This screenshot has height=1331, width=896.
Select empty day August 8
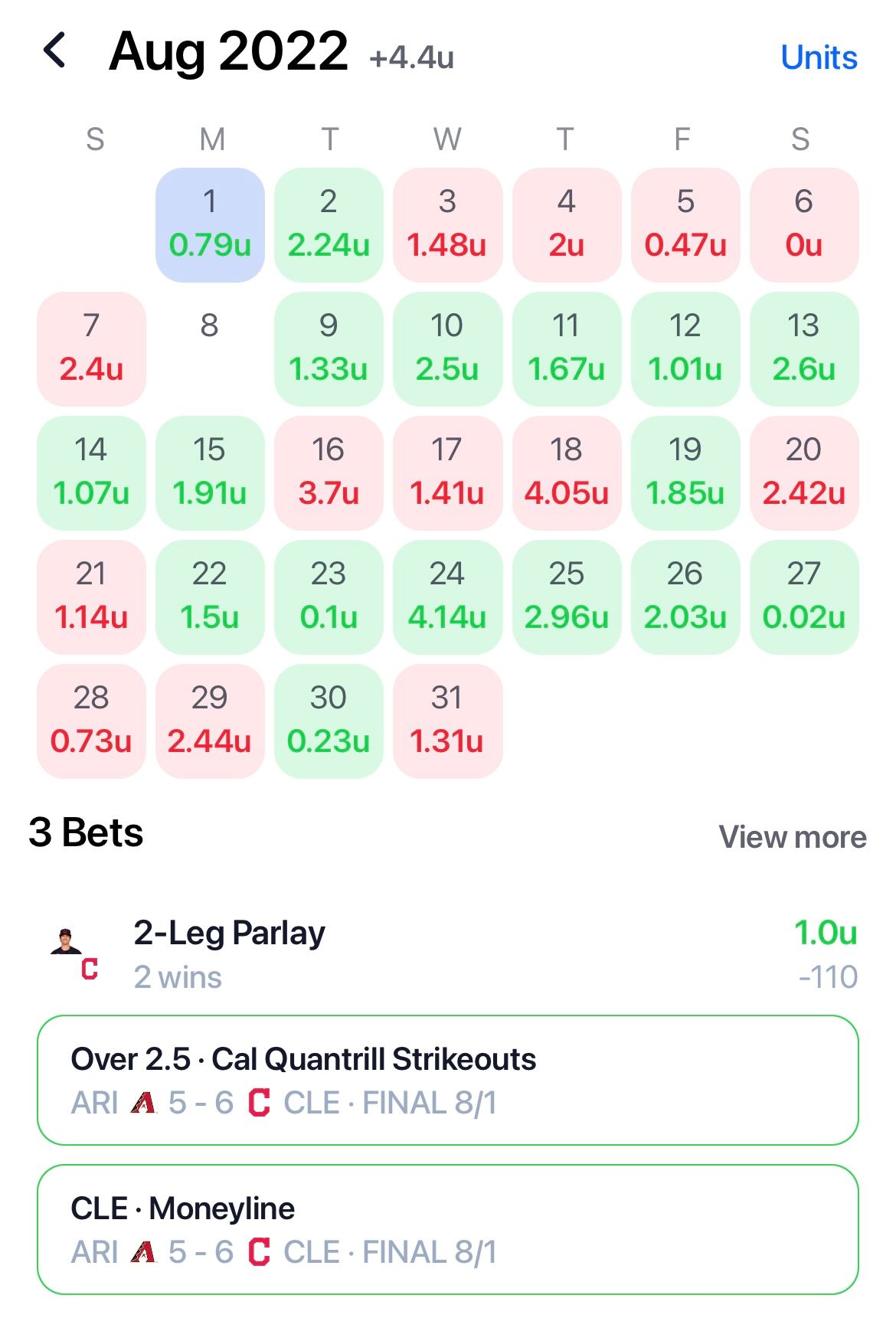[x=210, y=348]
